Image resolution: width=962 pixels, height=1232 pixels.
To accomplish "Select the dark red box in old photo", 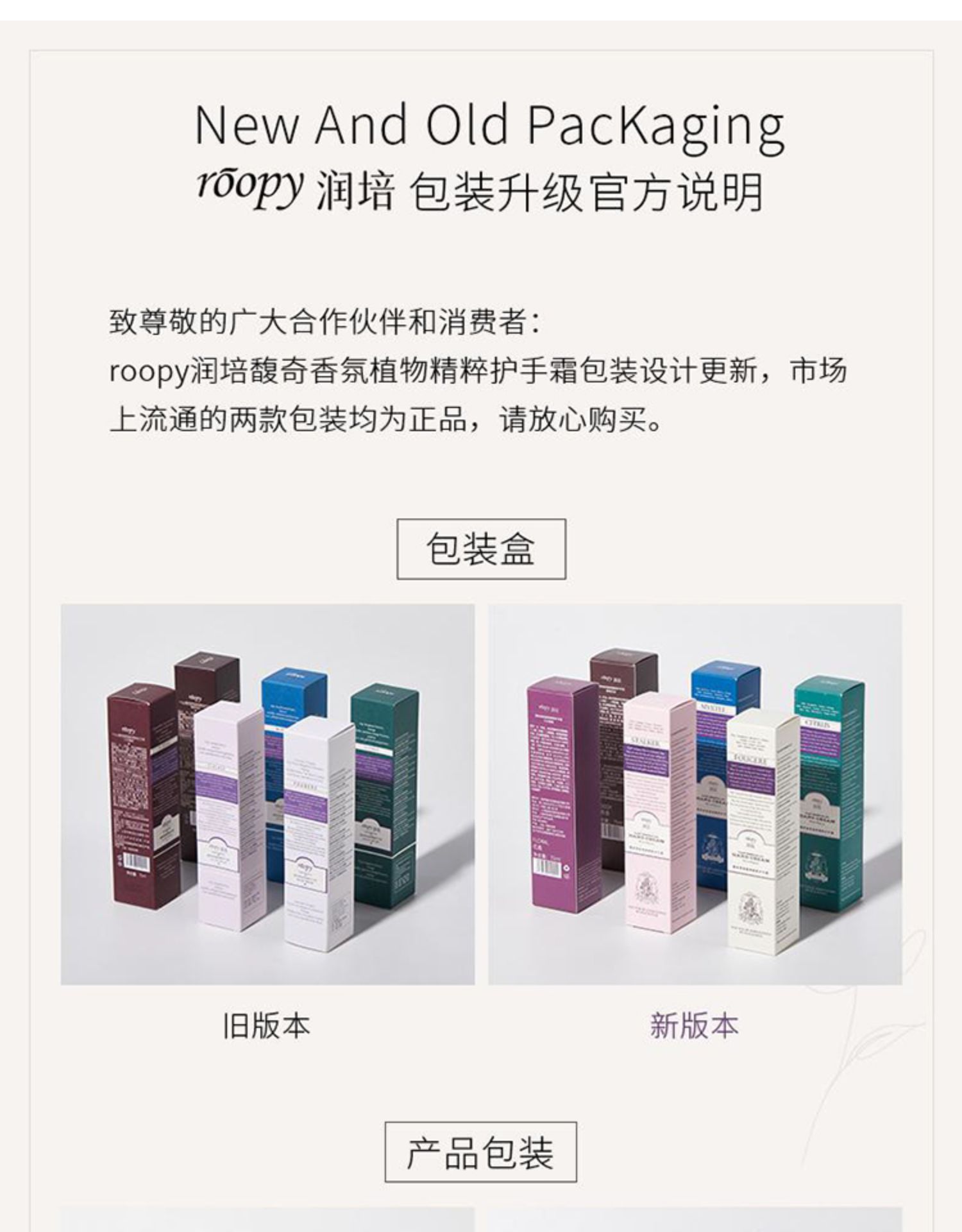I will [142, 796].
